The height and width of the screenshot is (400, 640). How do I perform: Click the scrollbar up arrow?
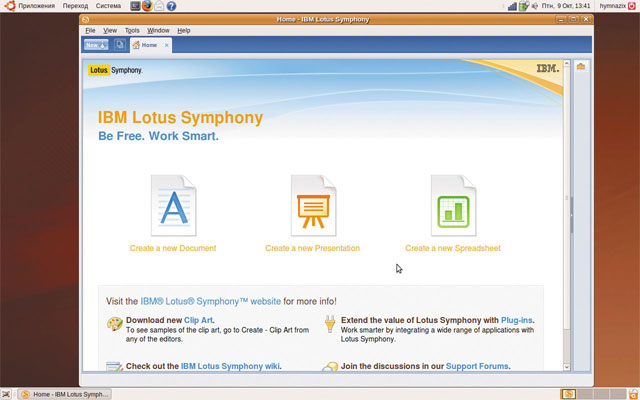point(567,63)
